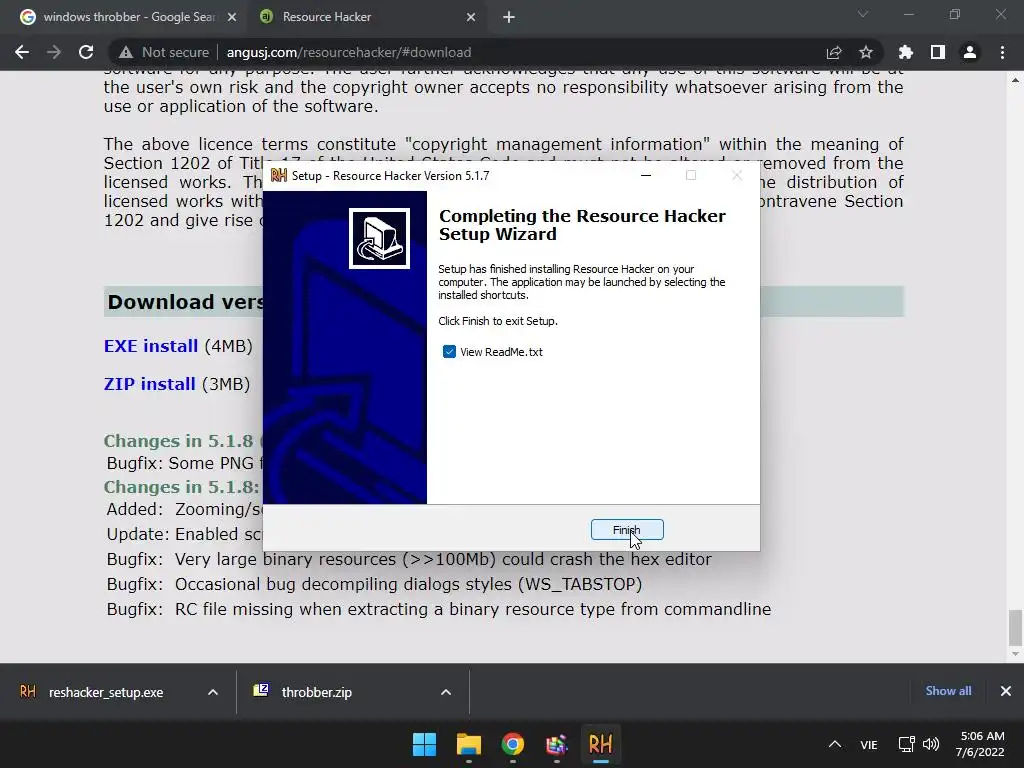Click the Not secure warning icon
Viewport: 1024px width, 768px height.
point(126,52)
